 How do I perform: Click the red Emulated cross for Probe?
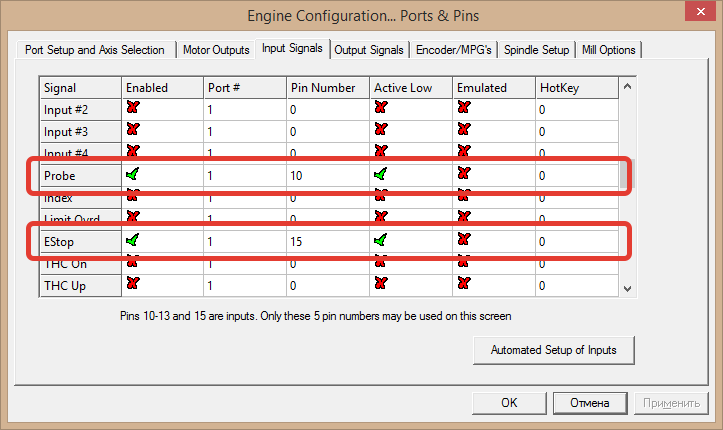pyautogui.click(x=463, y=175)
